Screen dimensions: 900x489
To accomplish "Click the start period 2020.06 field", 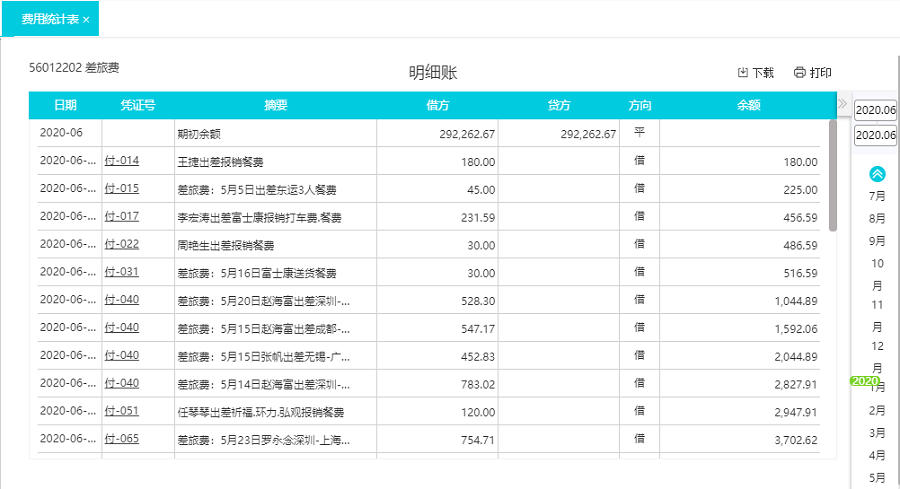I will click(876, 110).
